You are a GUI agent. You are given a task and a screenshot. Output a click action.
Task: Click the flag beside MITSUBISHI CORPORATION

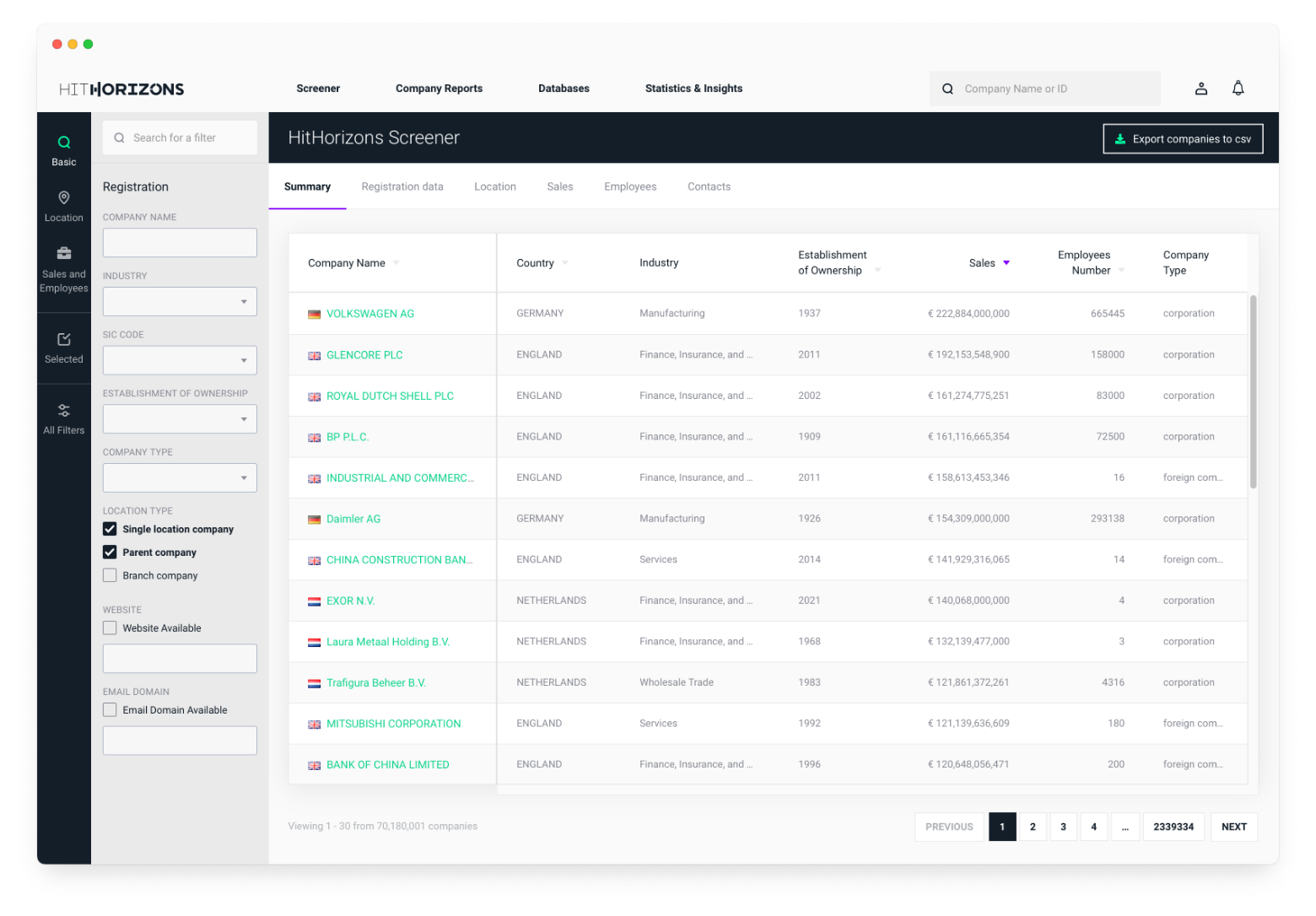(x=314, y=725)
